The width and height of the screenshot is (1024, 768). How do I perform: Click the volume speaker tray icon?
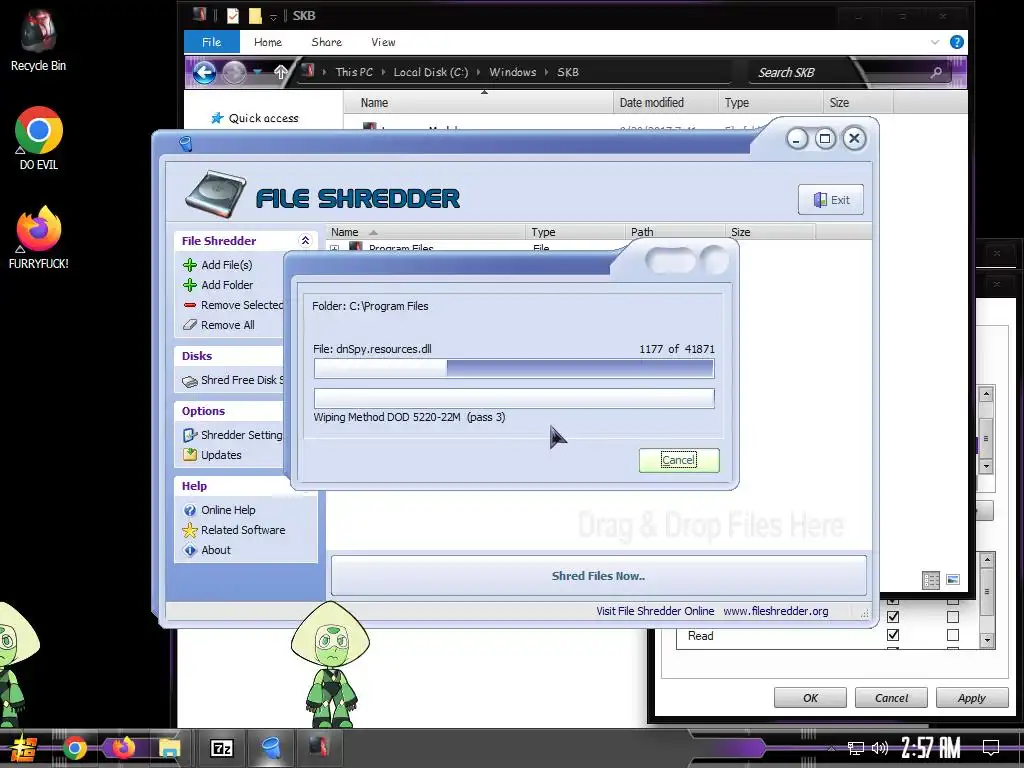[x=880, y=748]
